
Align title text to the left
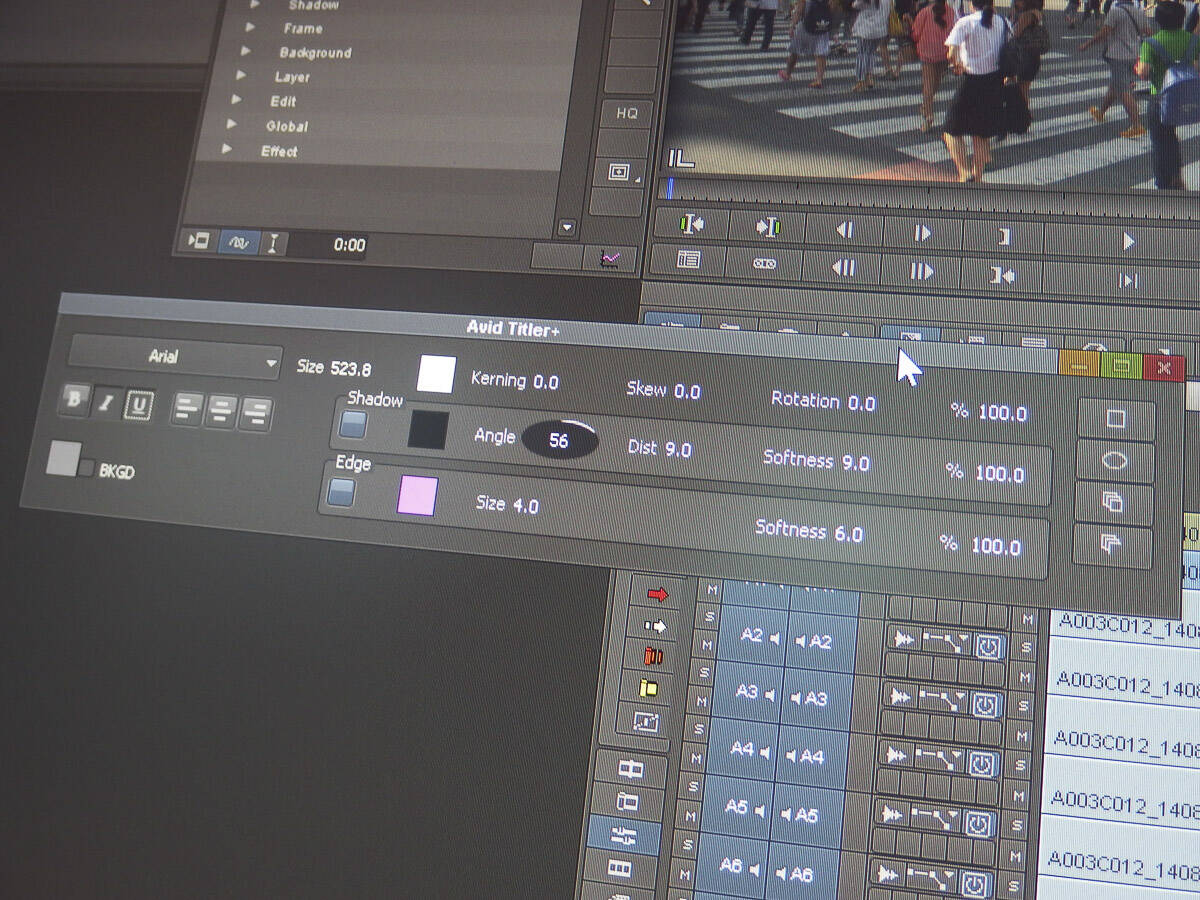189,407
